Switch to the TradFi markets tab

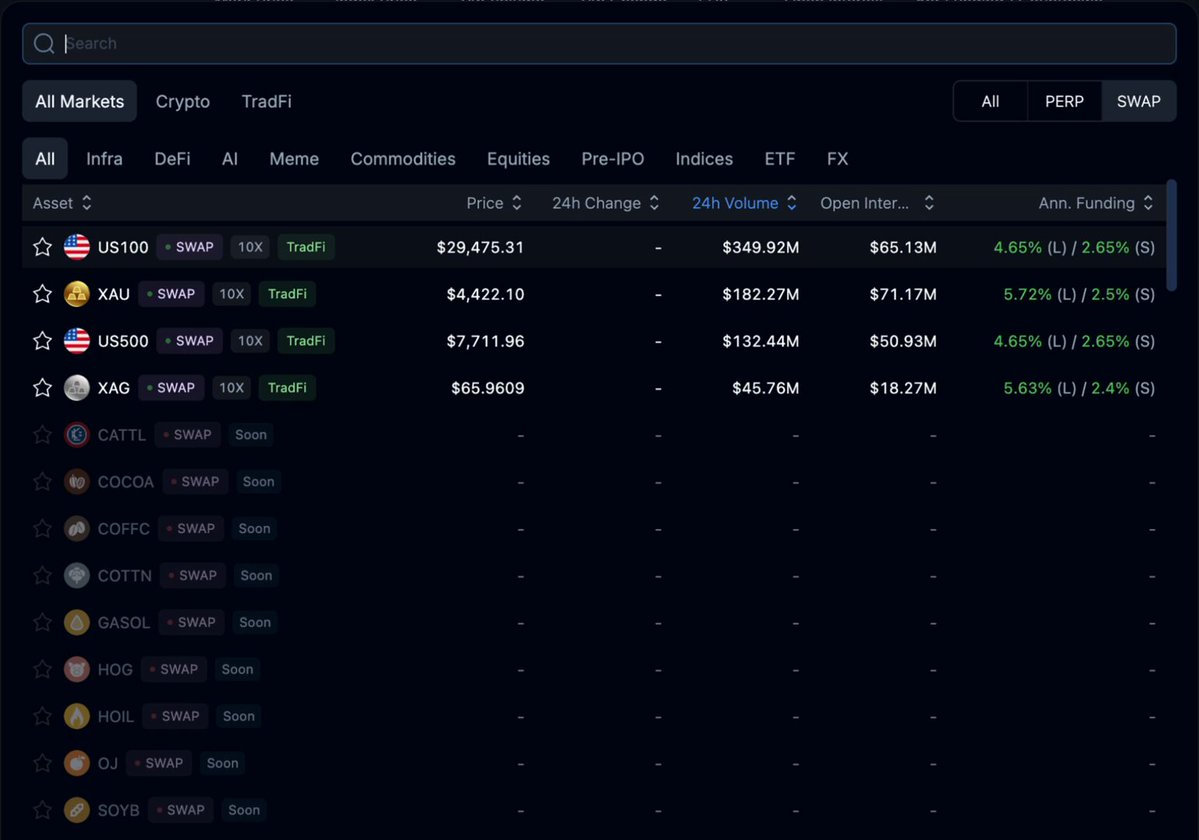(266, 102)
